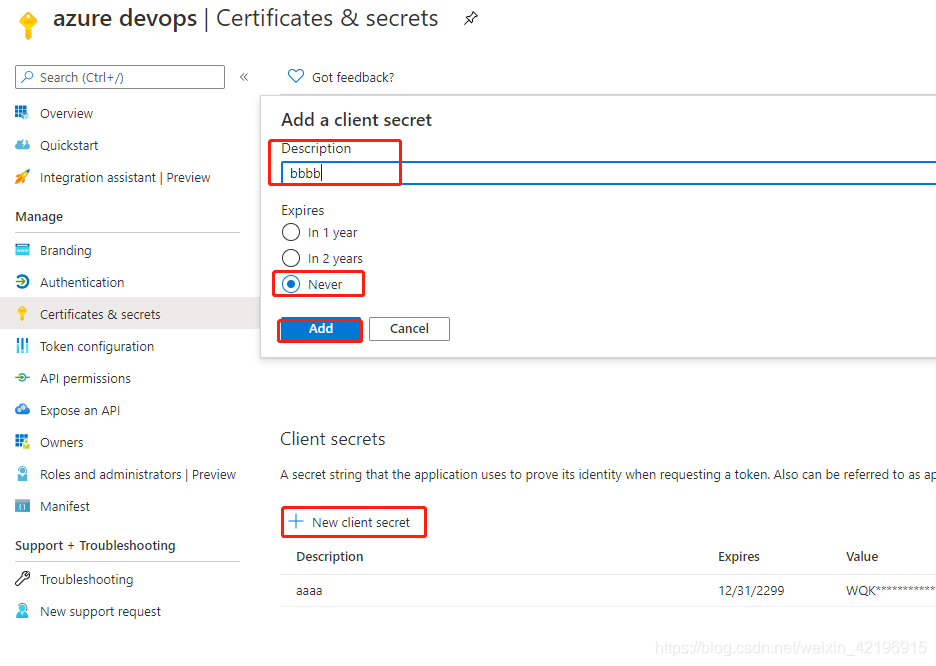Click the Value column header
The height and width of the screenshot is (666, 936).
click(862, 557)
